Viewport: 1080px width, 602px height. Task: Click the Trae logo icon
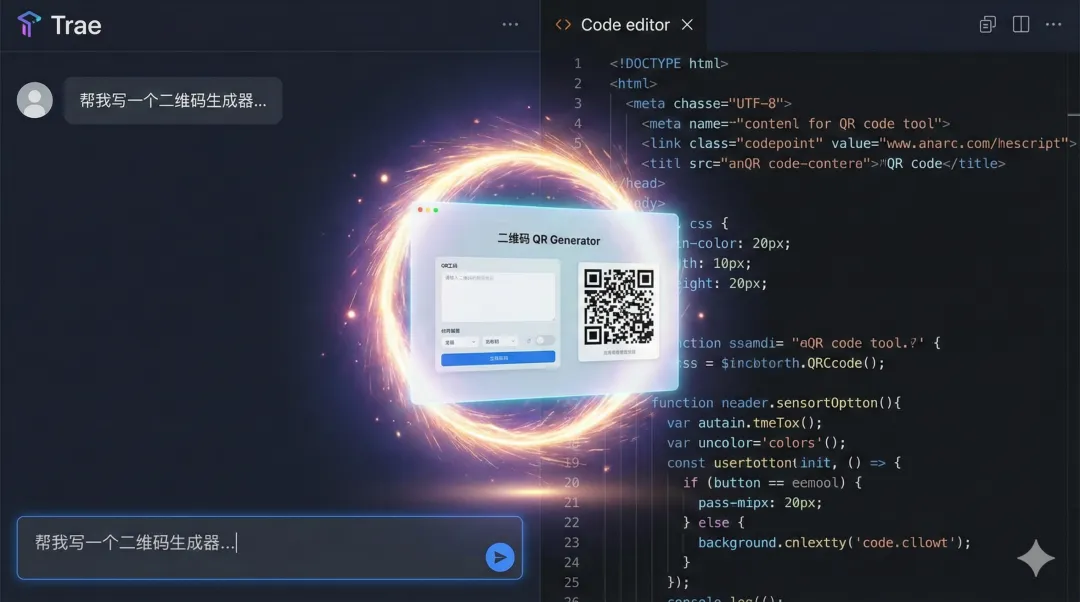(28, 24)
